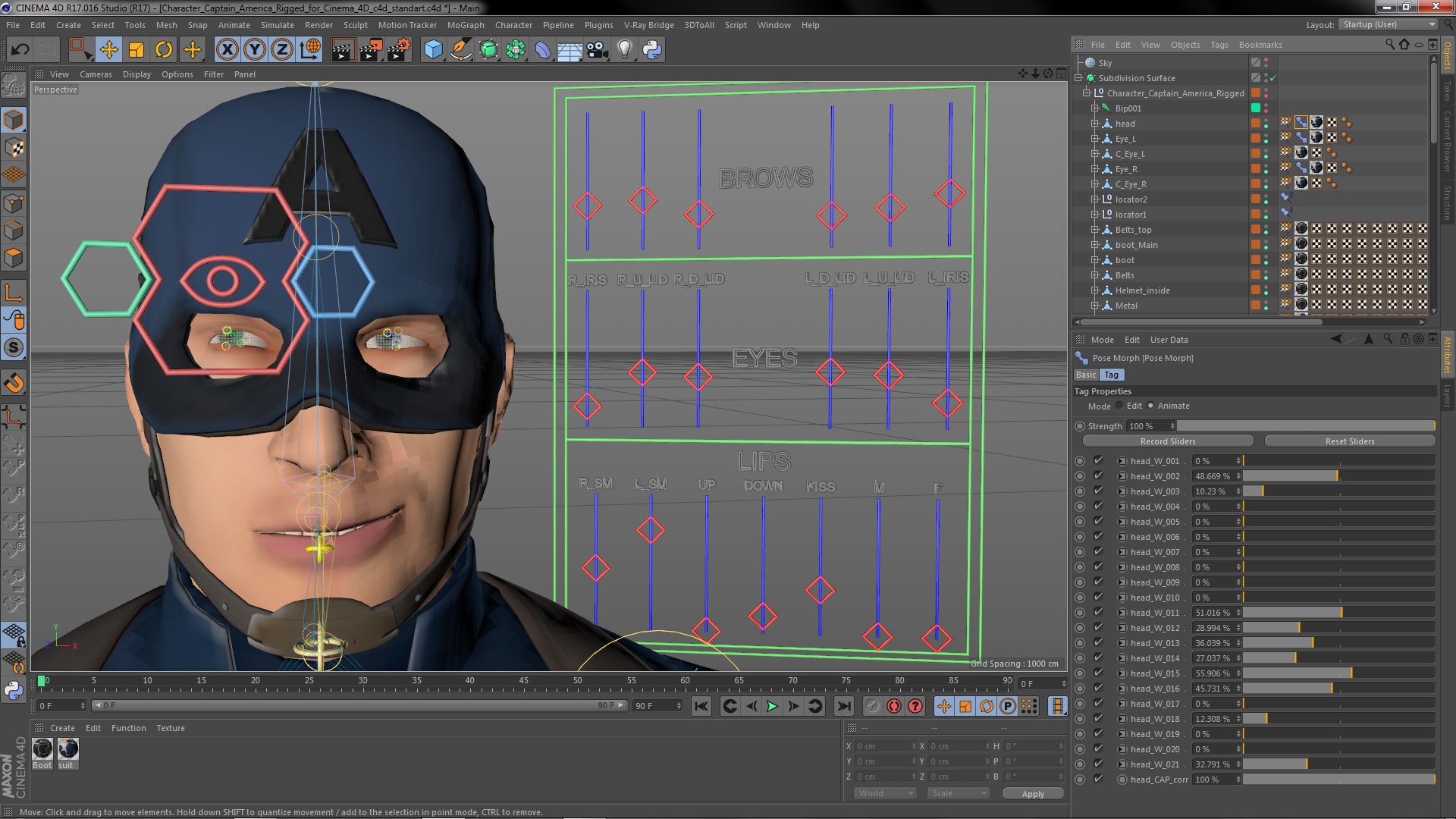This screenshot has height=819, width=1456.
Task: Open the World coordinate dropdown
Action: pyautogui.click(x=885, y=793)
